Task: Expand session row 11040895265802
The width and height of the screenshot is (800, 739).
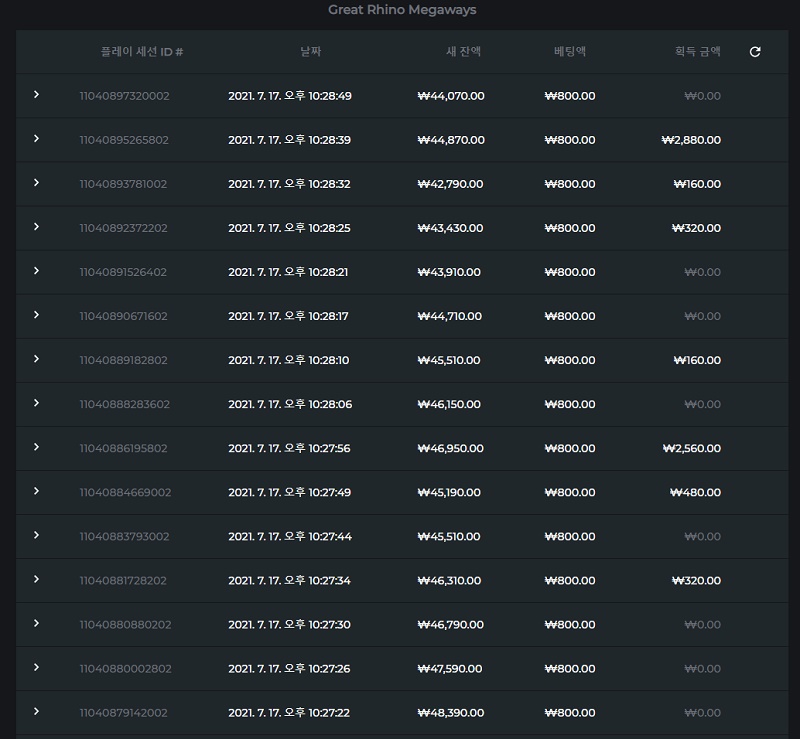Action: pyautogui.click(x=36, y=138)
